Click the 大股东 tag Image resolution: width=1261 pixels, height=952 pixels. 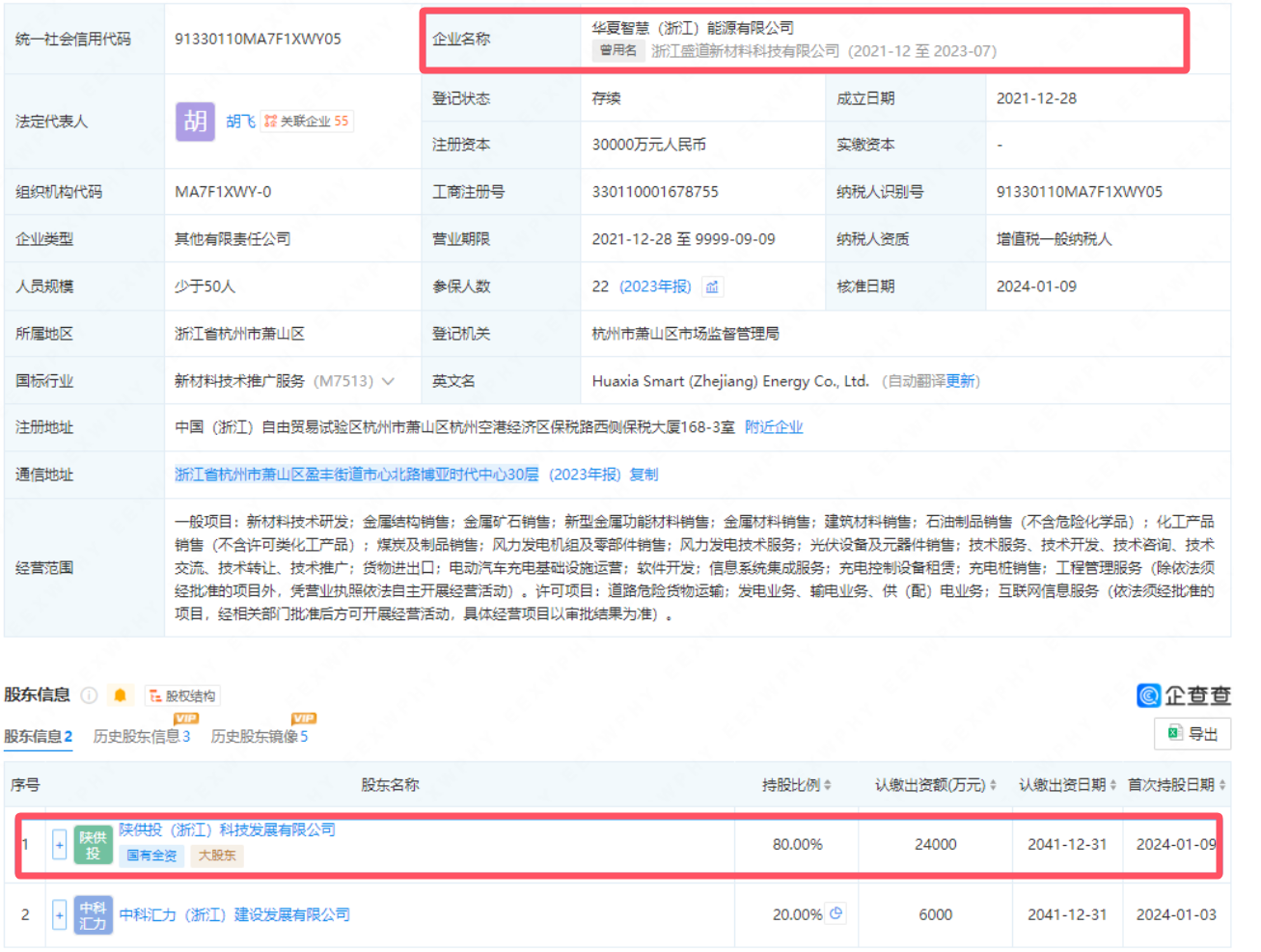pyautogui.click(x=217, y=856)
